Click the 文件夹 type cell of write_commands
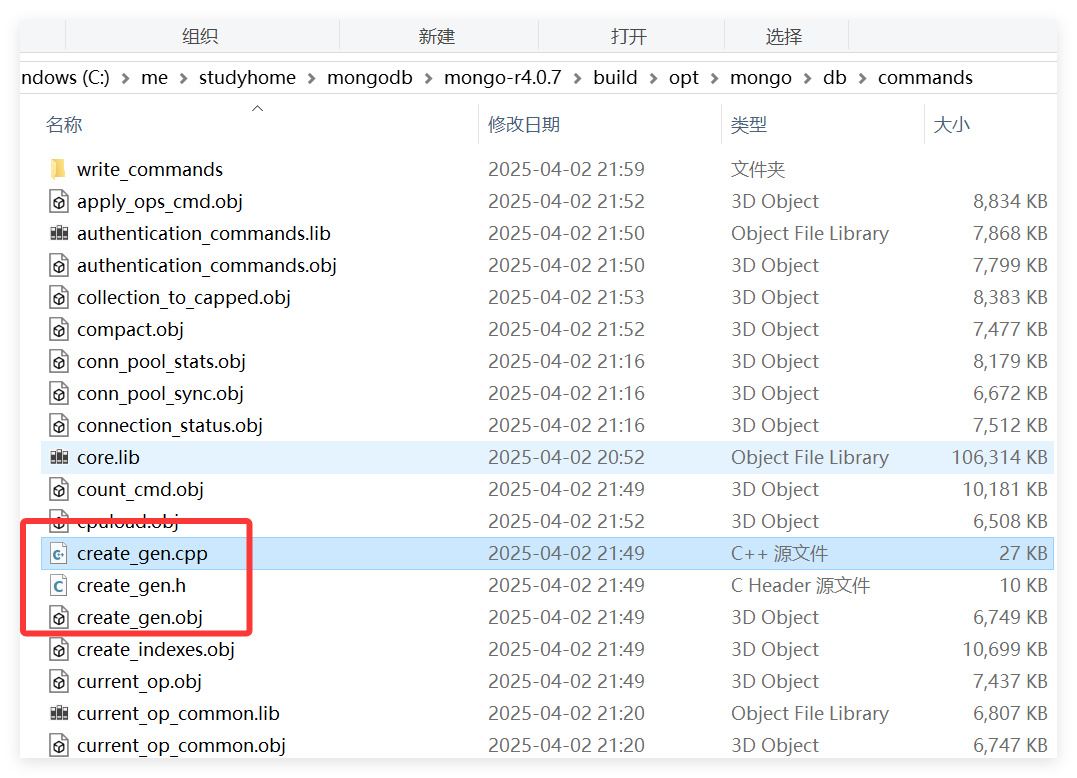Viewport: 1077px width, 778px height. (758, 169)
